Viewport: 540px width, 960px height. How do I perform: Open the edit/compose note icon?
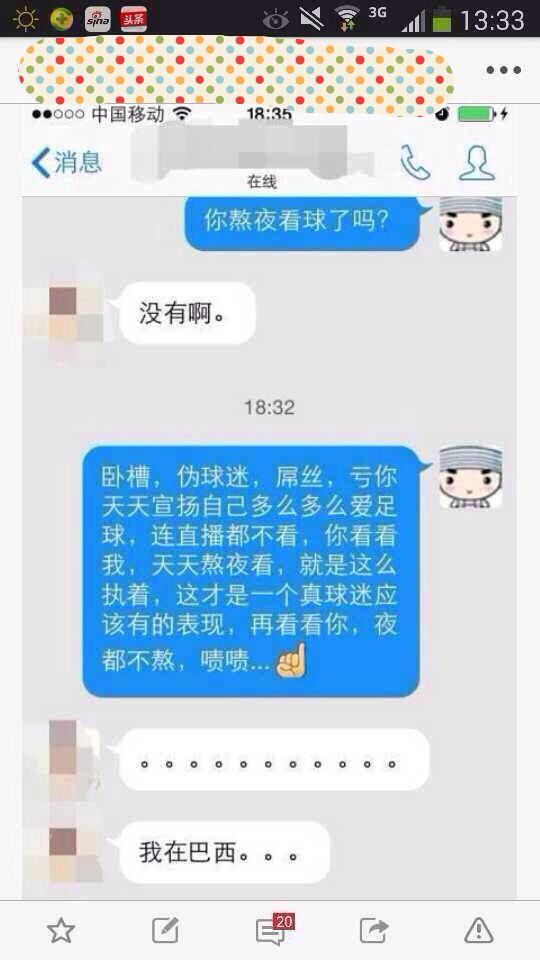165,931
